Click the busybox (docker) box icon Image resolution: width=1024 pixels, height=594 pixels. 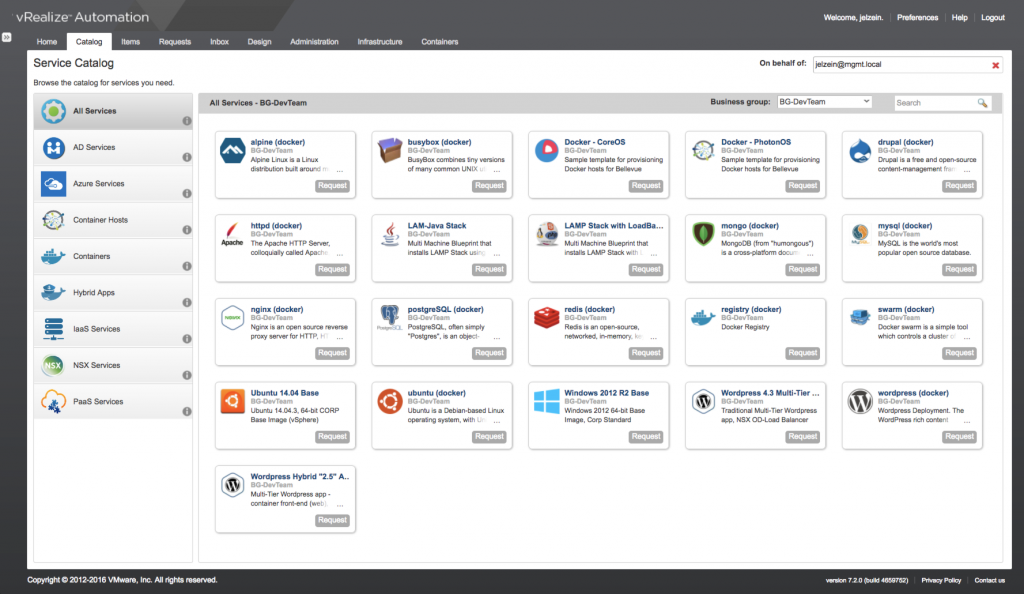coord(390,151)
